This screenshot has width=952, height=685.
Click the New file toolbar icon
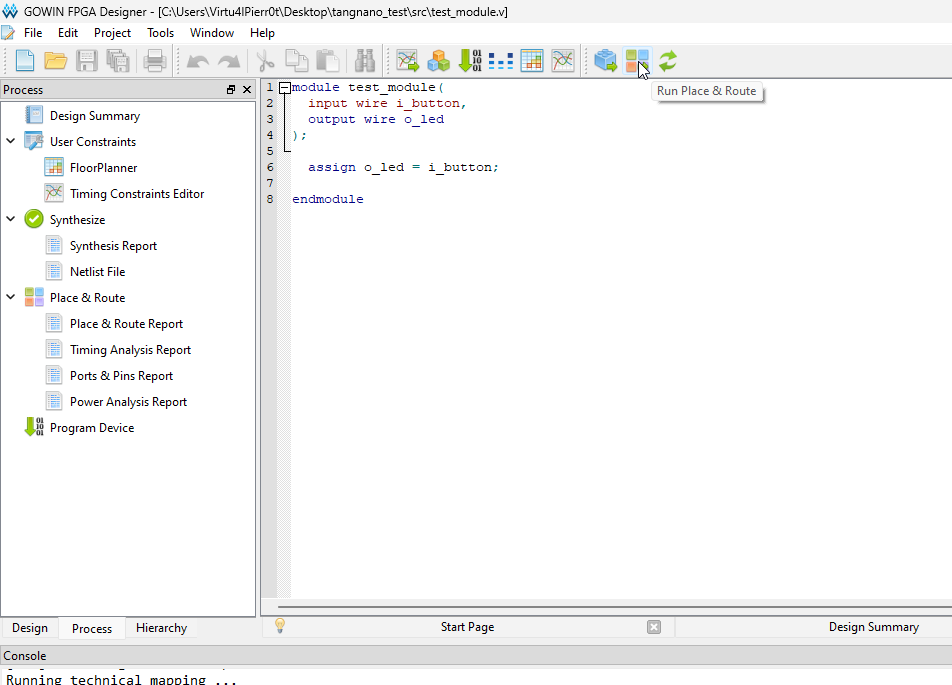(x=25, y=61)
